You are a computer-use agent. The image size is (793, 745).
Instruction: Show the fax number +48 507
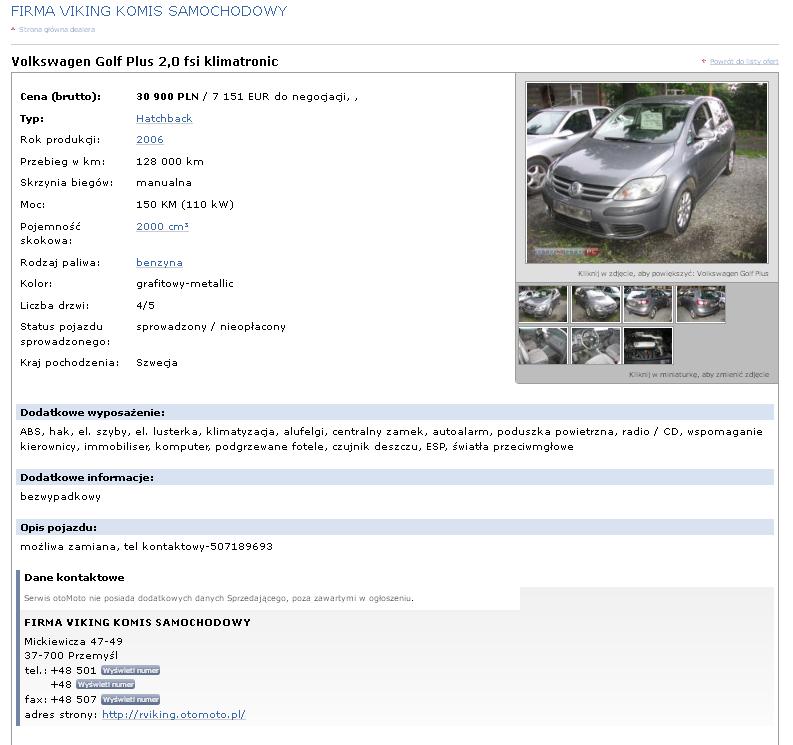coord(130,699)
